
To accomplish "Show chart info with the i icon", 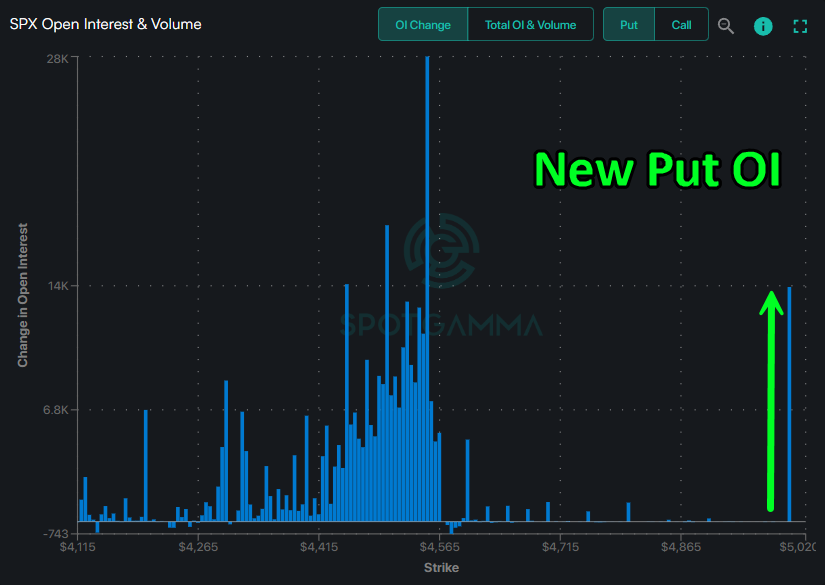I will click(x=763, y=26).
